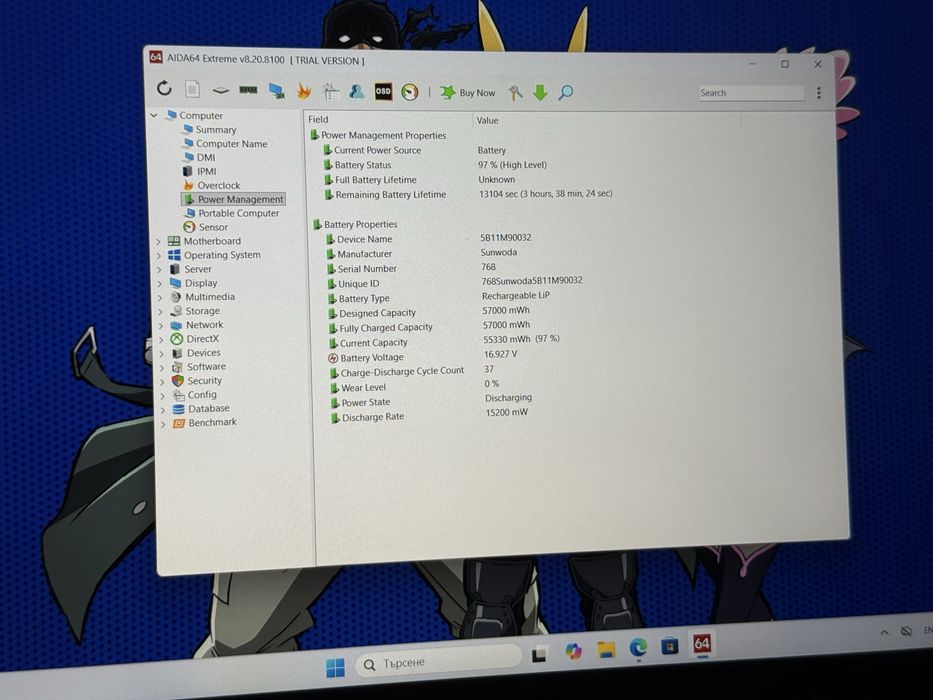Select the Benchmark tree item
933x700 pixels.
205,423
